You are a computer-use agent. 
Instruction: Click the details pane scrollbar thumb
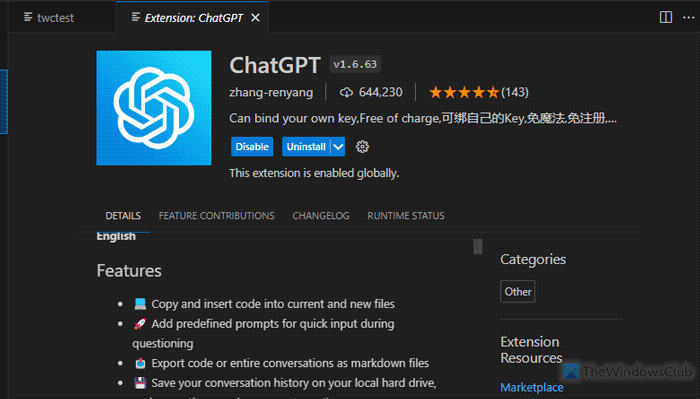(x=478, y=246)
